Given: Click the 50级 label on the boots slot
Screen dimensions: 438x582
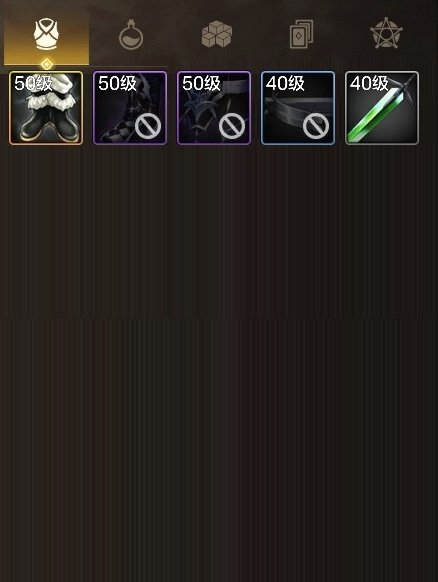Looking at the screenshot, I should (x=33, y=84).
